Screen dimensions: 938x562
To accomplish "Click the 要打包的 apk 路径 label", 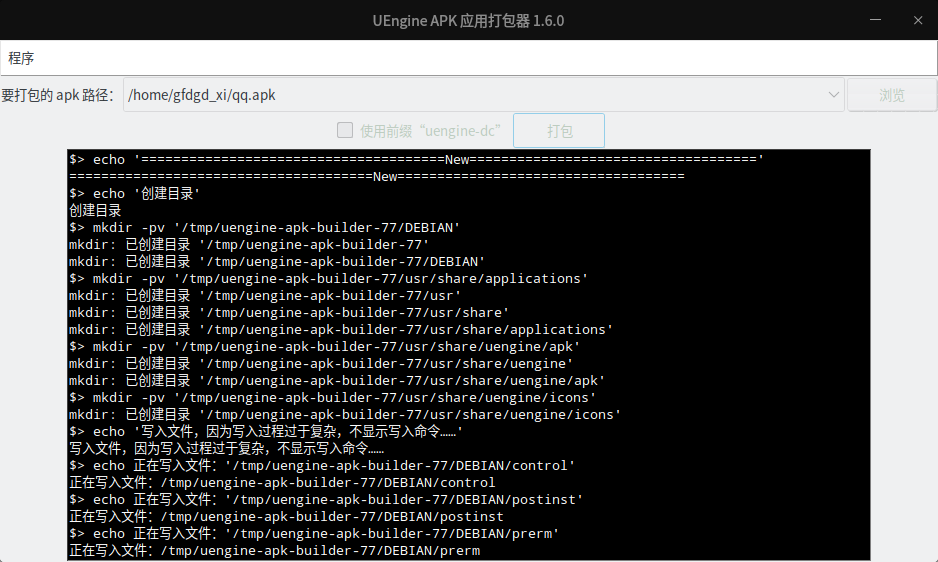I will 60,95.
